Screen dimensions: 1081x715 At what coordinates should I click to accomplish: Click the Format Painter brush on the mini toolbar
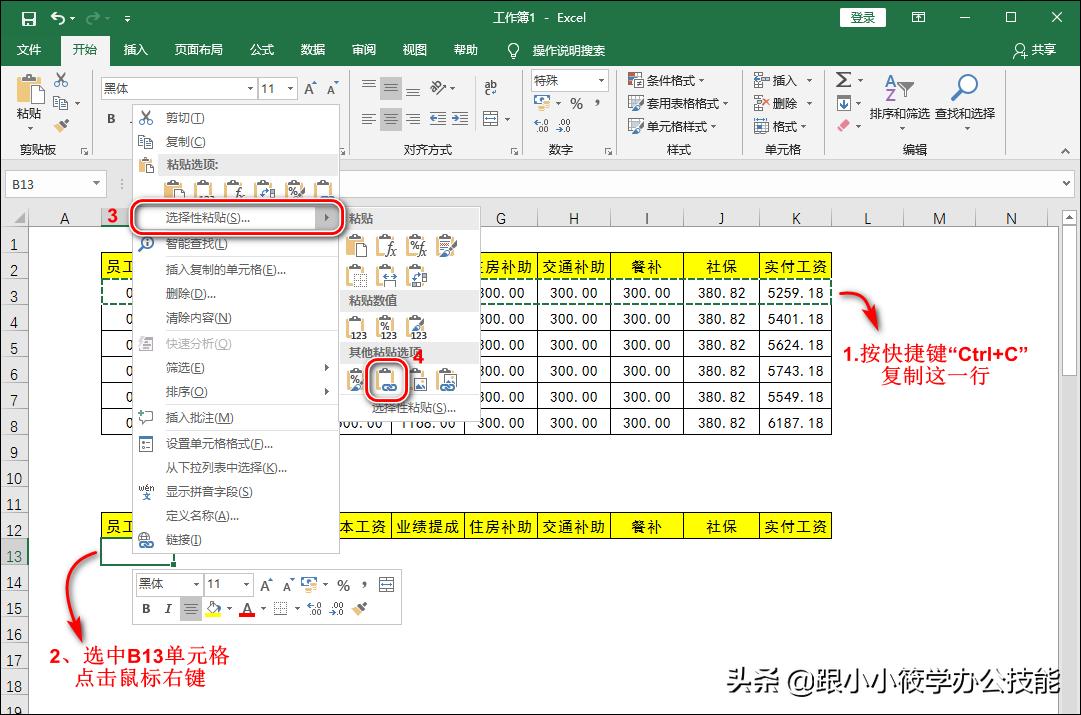click(361, 608)
